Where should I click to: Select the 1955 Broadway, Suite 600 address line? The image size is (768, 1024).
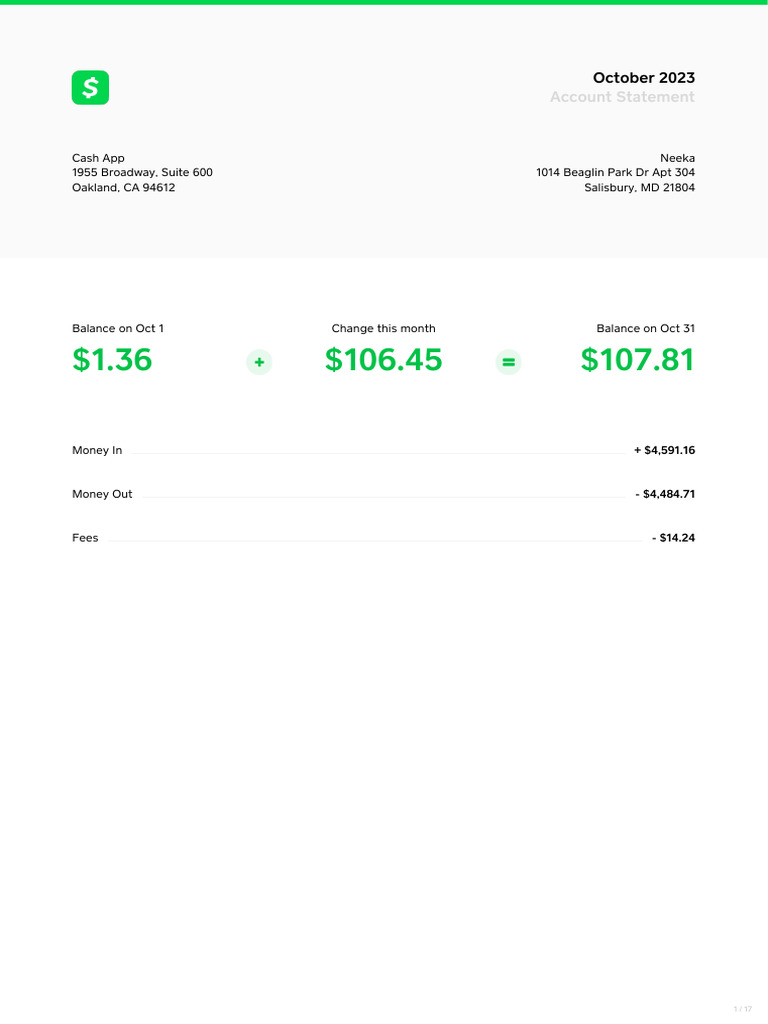tap(142, 173)
